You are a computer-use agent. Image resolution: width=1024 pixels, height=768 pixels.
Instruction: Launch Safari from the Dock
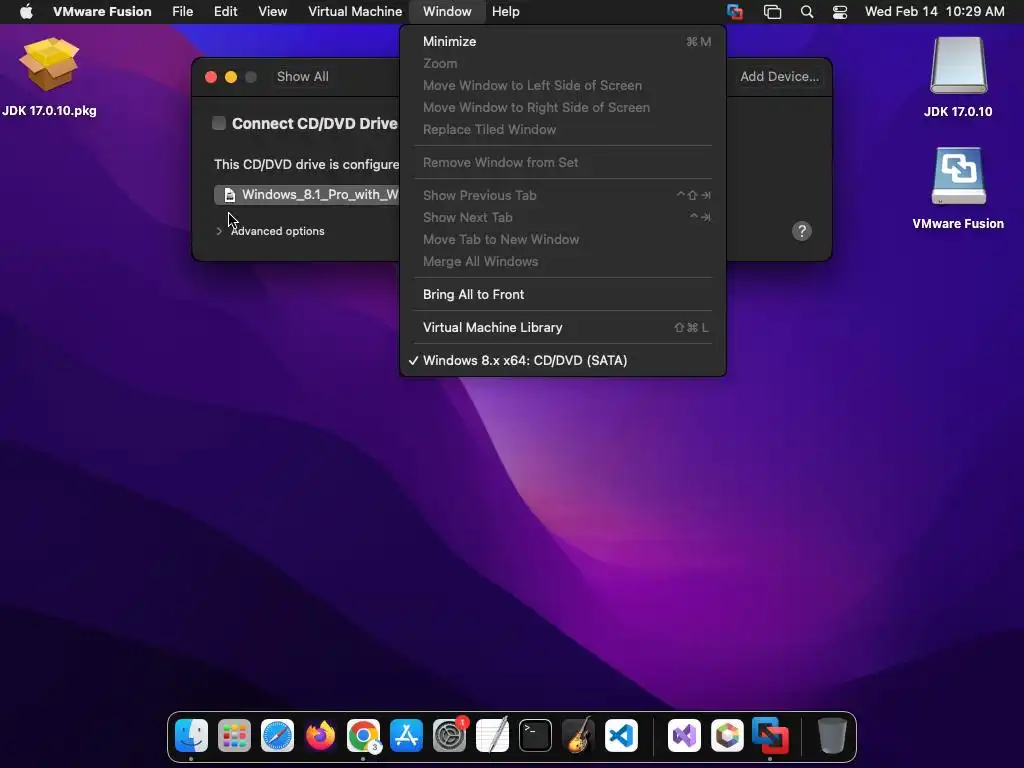(x=278, y=735)
